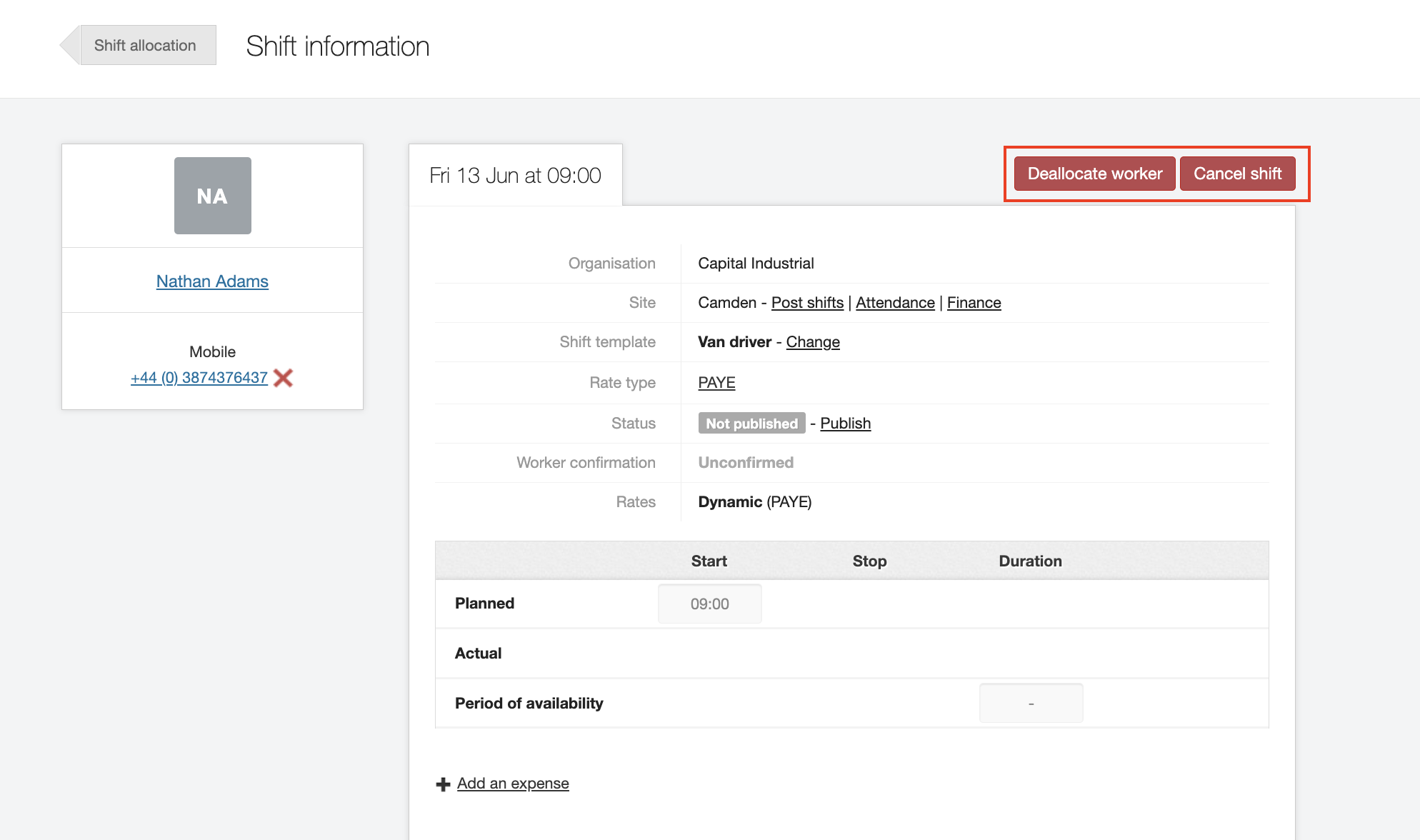Click the Add an expense link
Viewport: 1420px width, 840px height.
click(513, 784)
